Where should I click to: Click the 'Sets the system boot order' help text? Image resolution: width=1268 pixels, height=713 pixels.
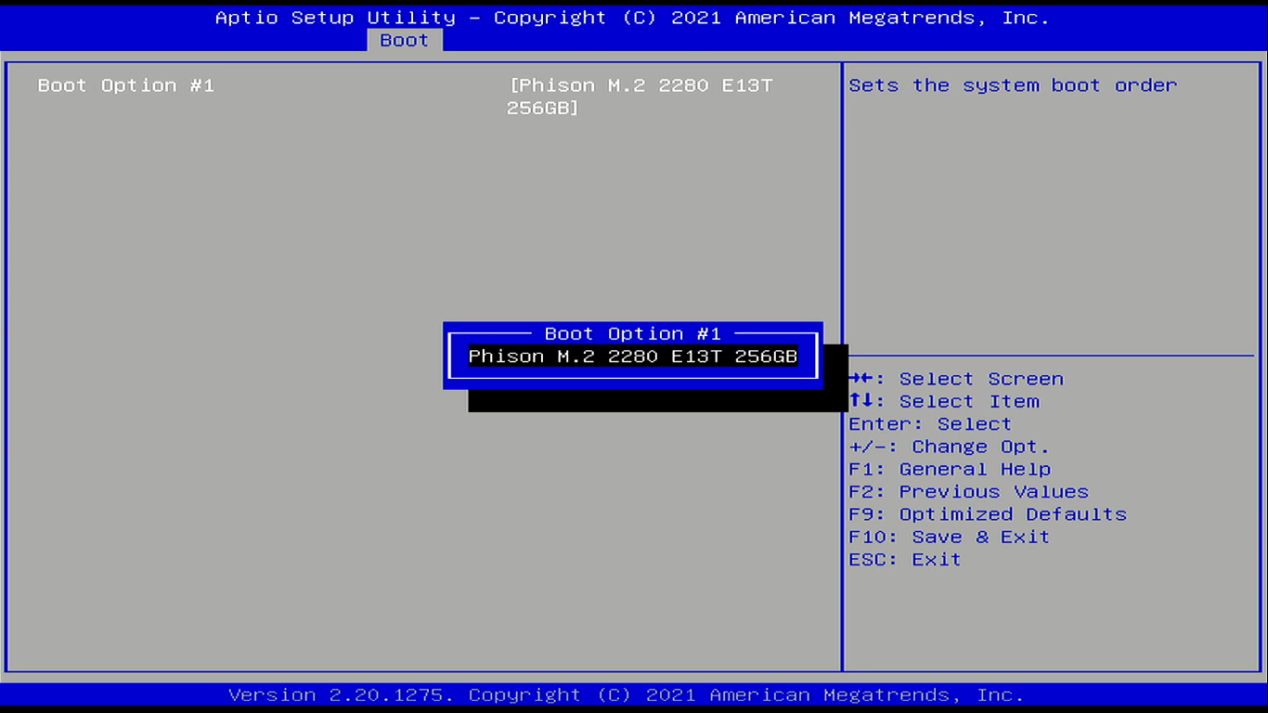[x=1012, y=86]
